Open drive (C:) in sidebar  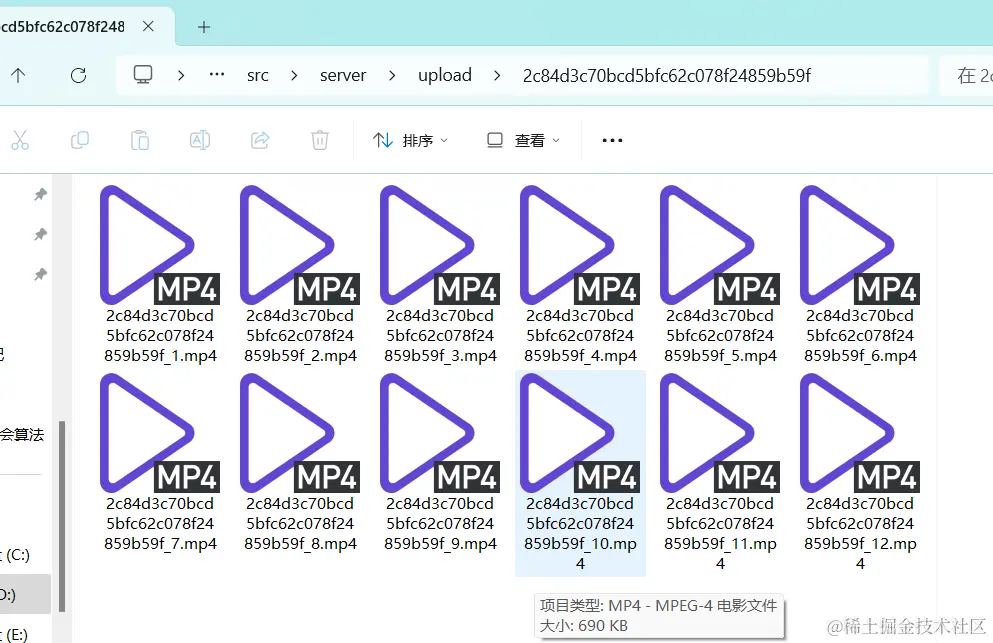15,555
